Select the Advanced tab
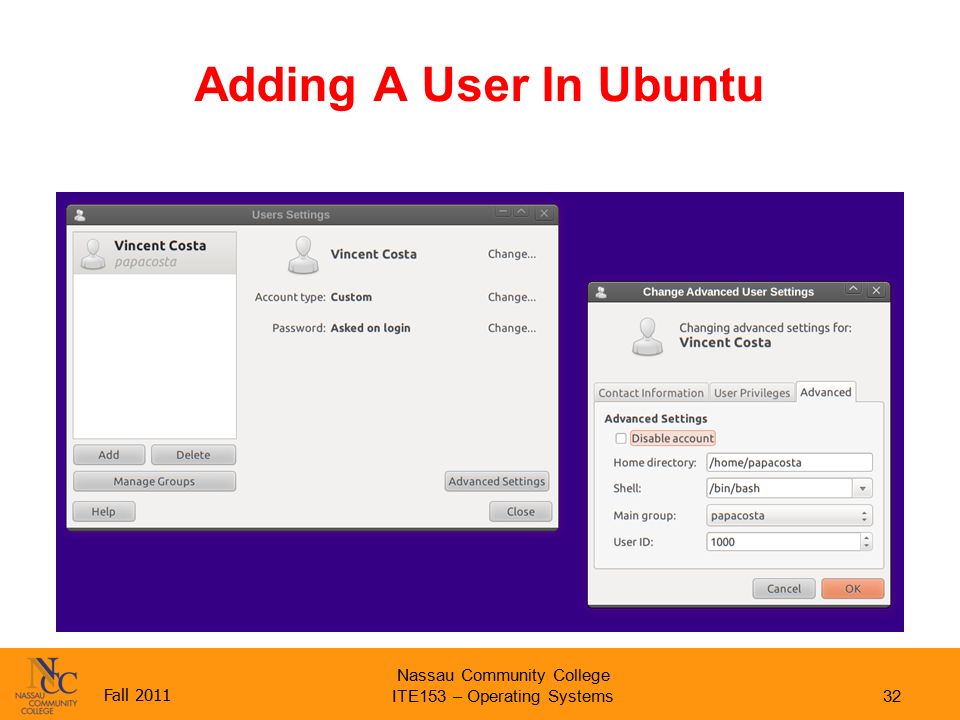The image size is (960, 720). [825, 392]
